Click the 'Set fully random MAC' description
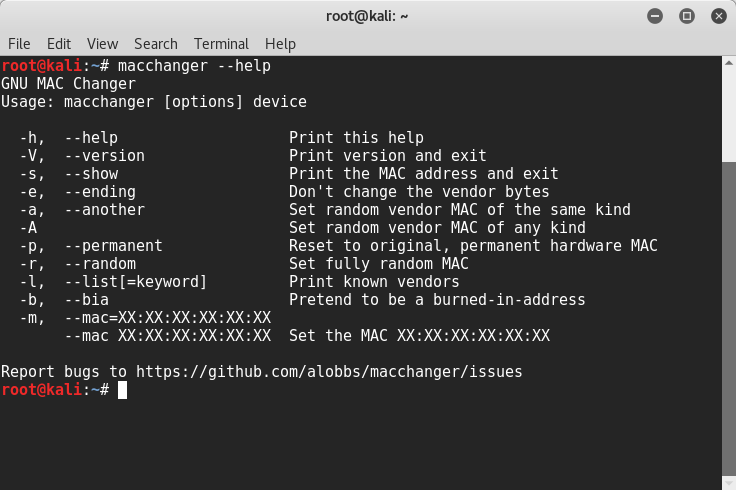The width and height of the screenshot is (736, 490). click(378, 264)
